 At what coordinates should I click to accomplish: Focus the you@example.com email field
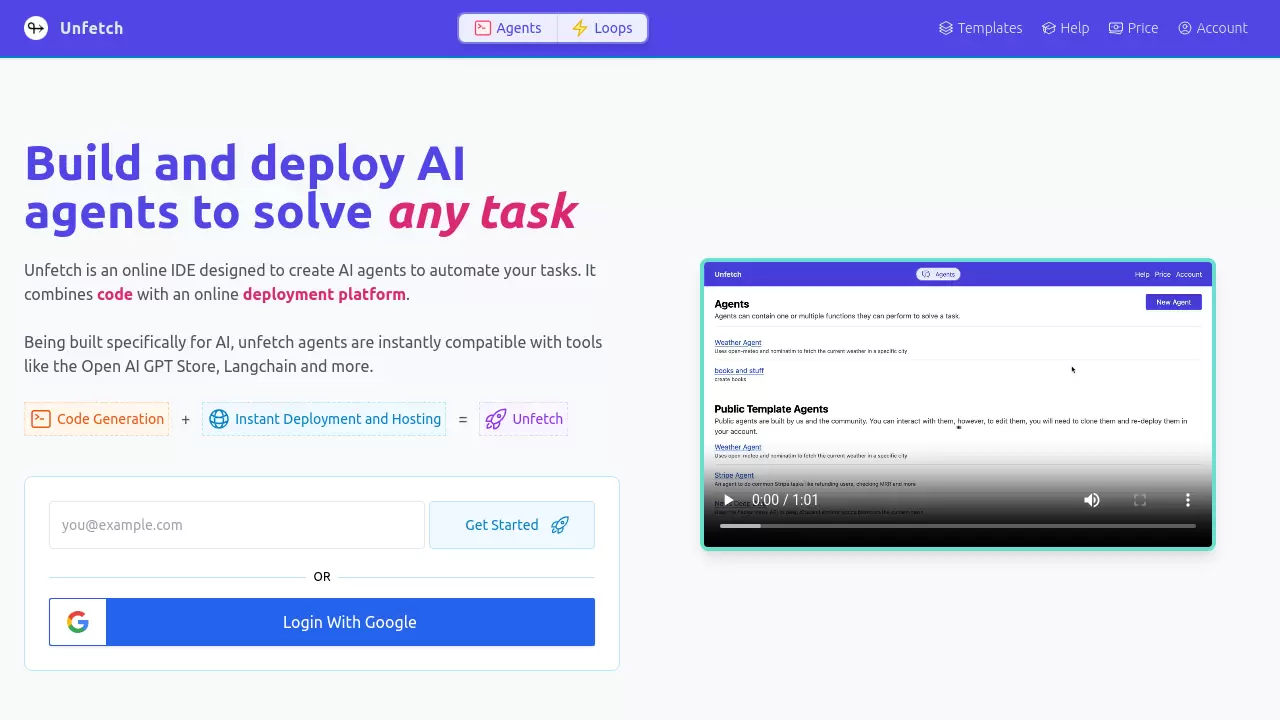(237, 525)
